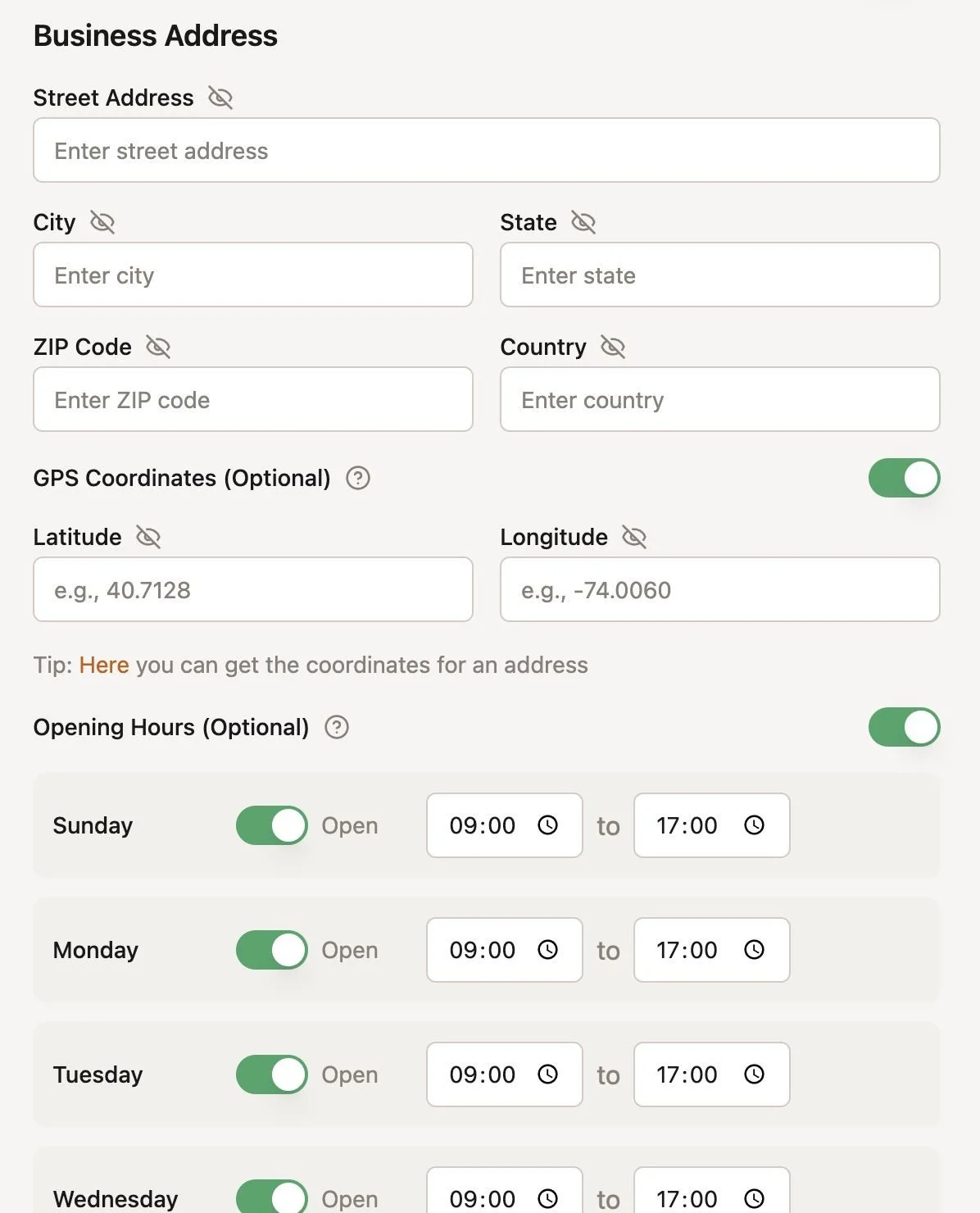The image size is (980, 1213).
Task: Turn off the Opening Hours switch
Action: (904, 728)
